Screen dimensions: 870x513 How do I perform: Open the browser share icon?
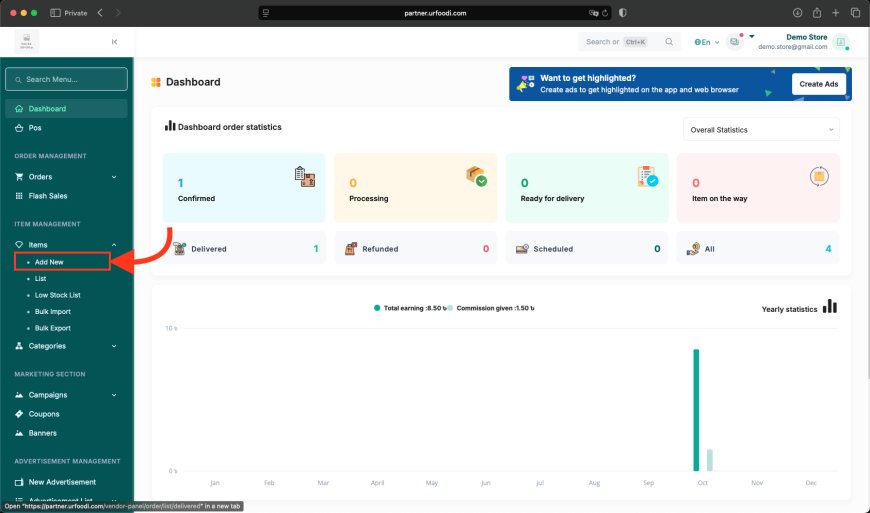[x=816, y=13]
